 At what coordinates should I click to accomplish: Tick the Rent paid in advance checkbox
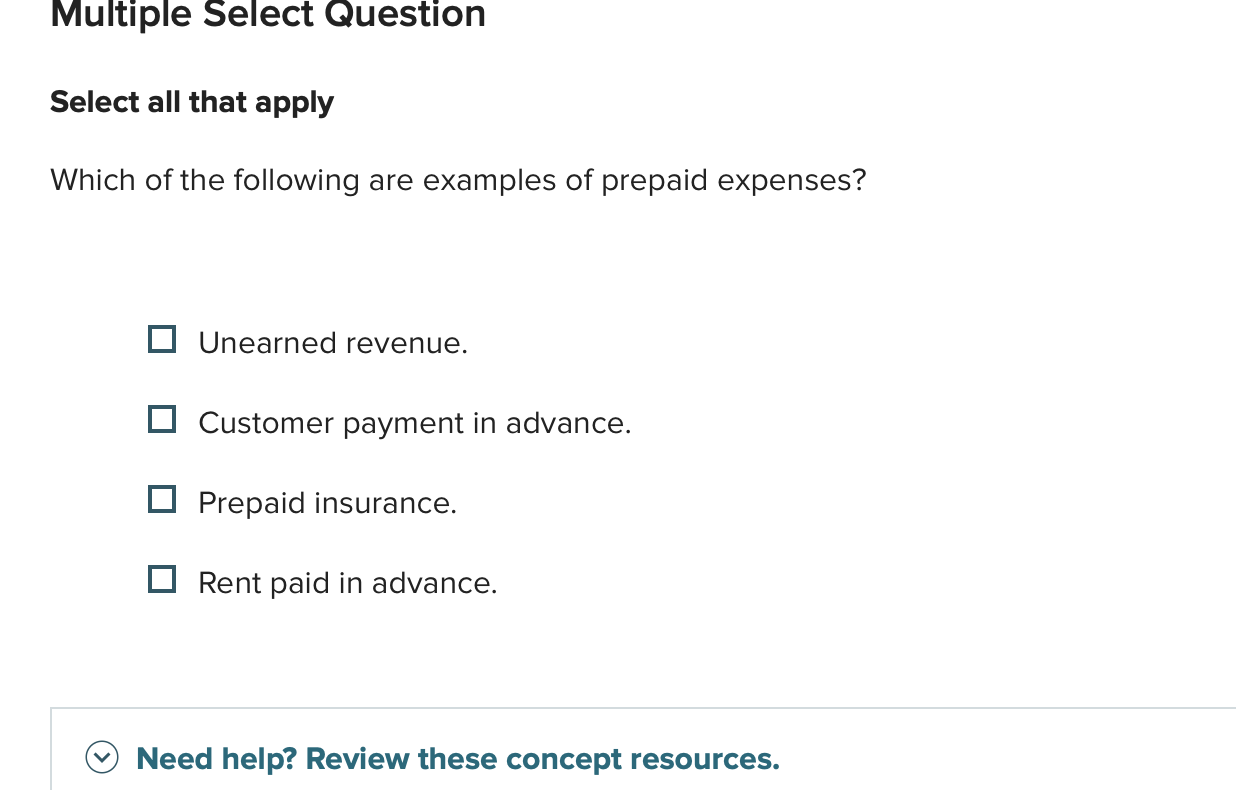pos(162,579)
